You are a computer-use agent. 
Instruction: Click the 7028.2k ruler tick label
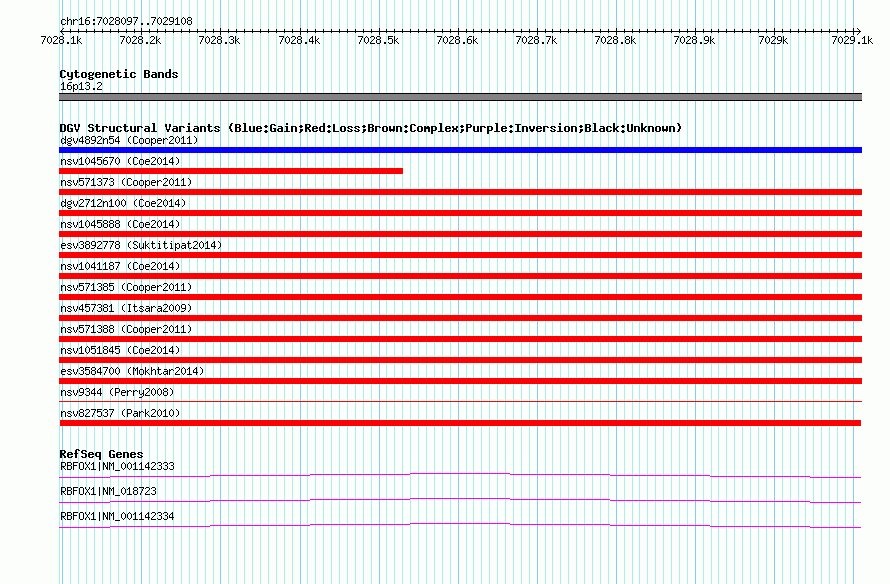[140, 40]
